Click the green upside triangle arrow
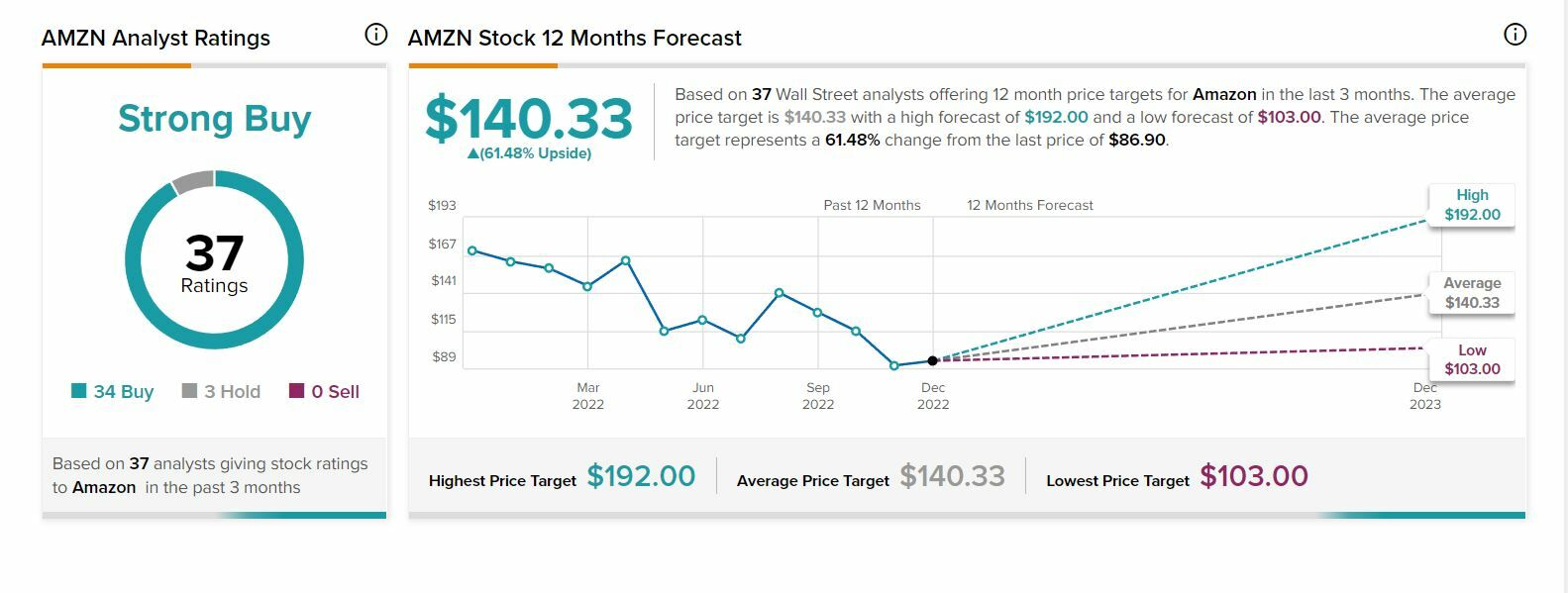This screenshot has width=1568, height=593. 472,153
